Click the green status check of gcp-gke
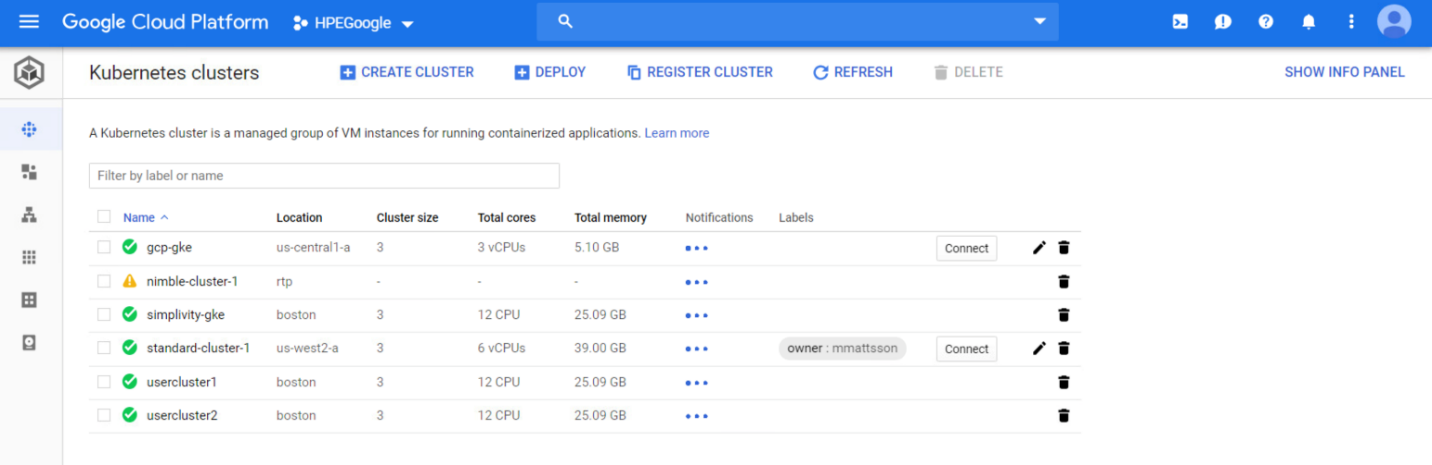Viewport: 1432px width, 465px height. pyautogui.click(x=129, y=247)
